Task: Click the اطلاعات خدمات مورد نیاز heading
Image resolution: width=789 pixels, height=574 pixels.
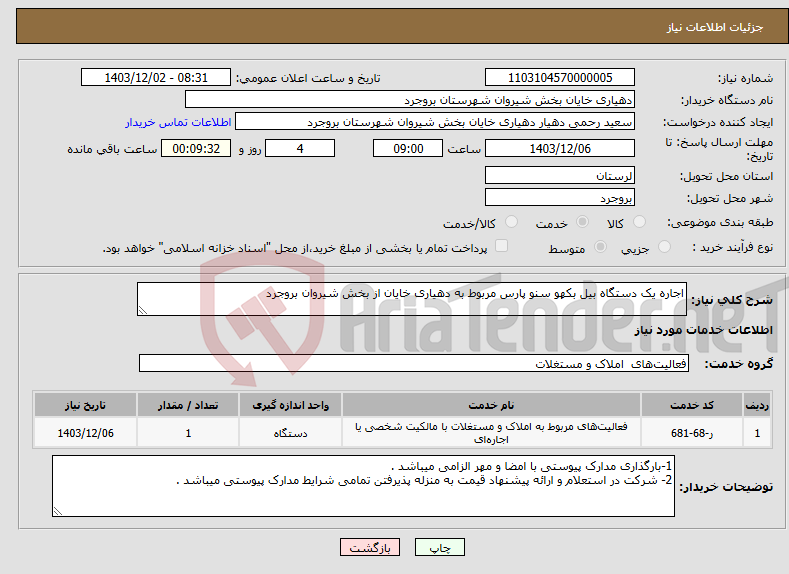Action: point(703,330)
